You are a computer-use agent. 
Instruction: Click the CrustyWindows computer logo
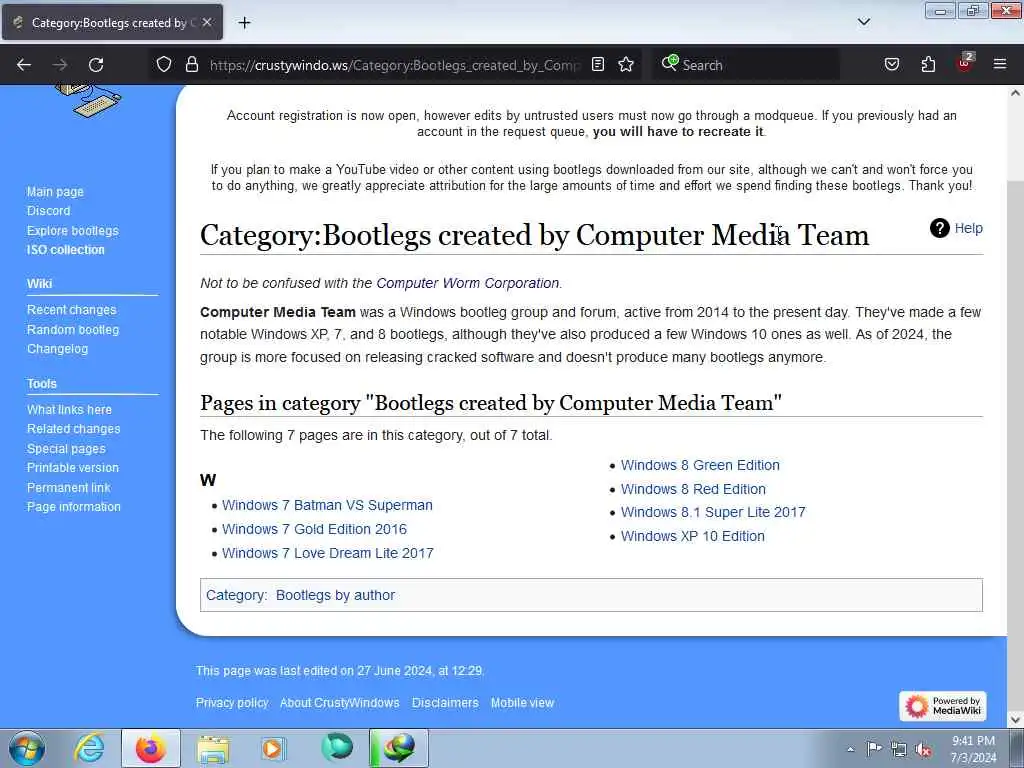tap(89, 101)
